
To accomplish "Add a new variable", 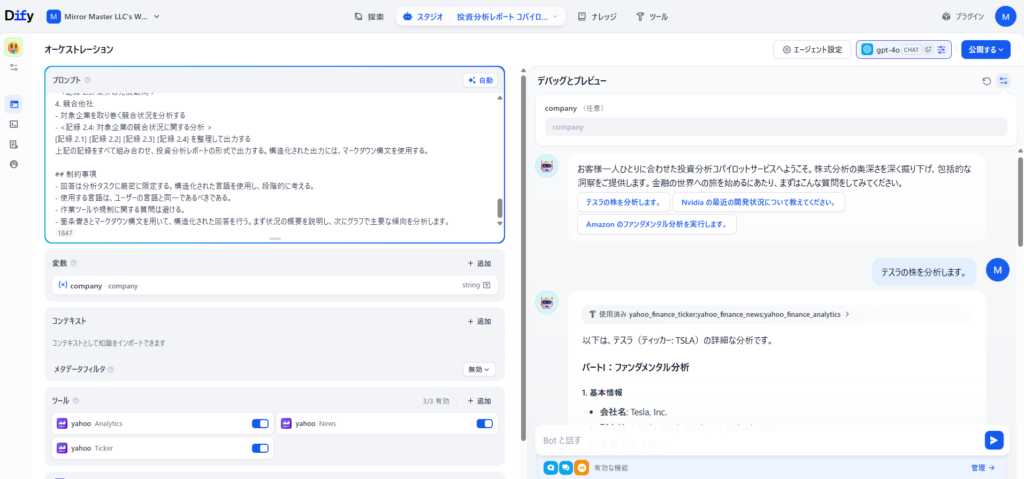I will pos(479,263).
